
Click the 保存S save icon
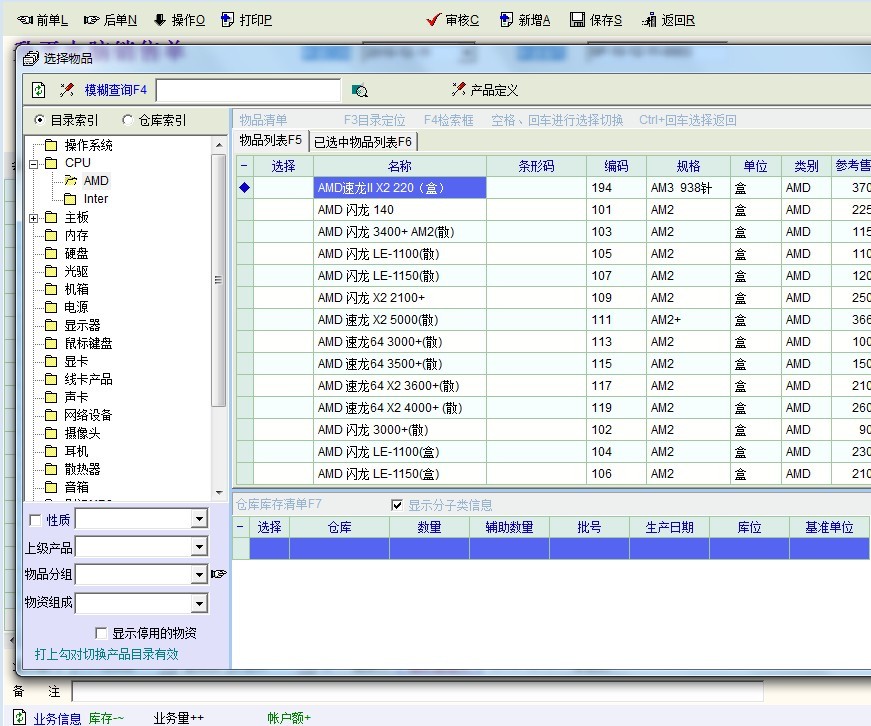click(x=578, y=20)
